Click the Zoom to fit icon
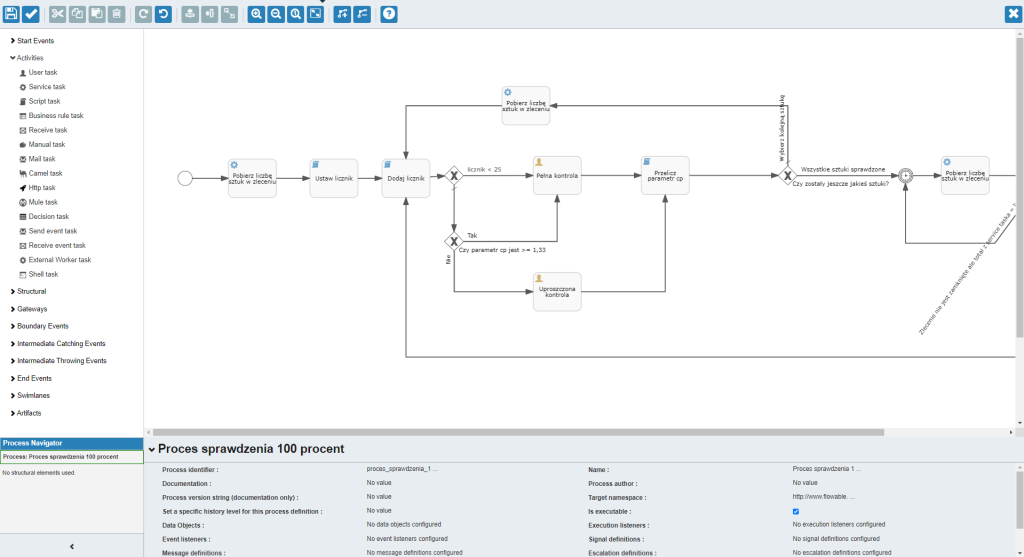Screen dimensions: 1024x557 [x=315, y=14]
